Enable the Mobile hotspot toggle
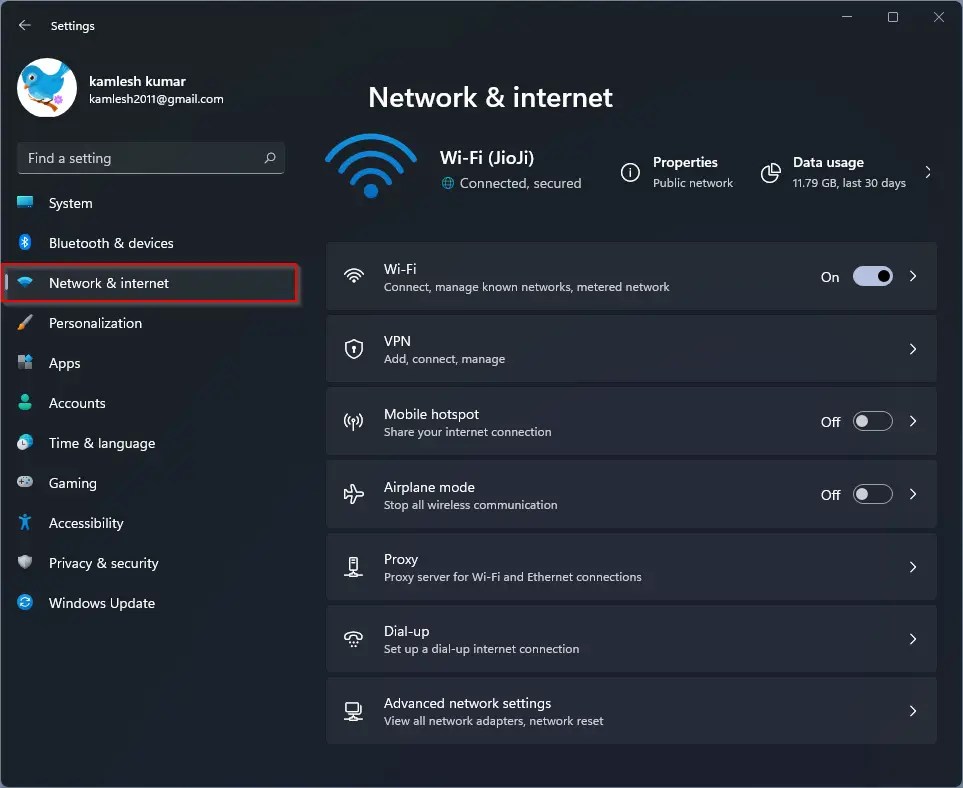Viewport: 963px width, 788px height. click(873, 421)
